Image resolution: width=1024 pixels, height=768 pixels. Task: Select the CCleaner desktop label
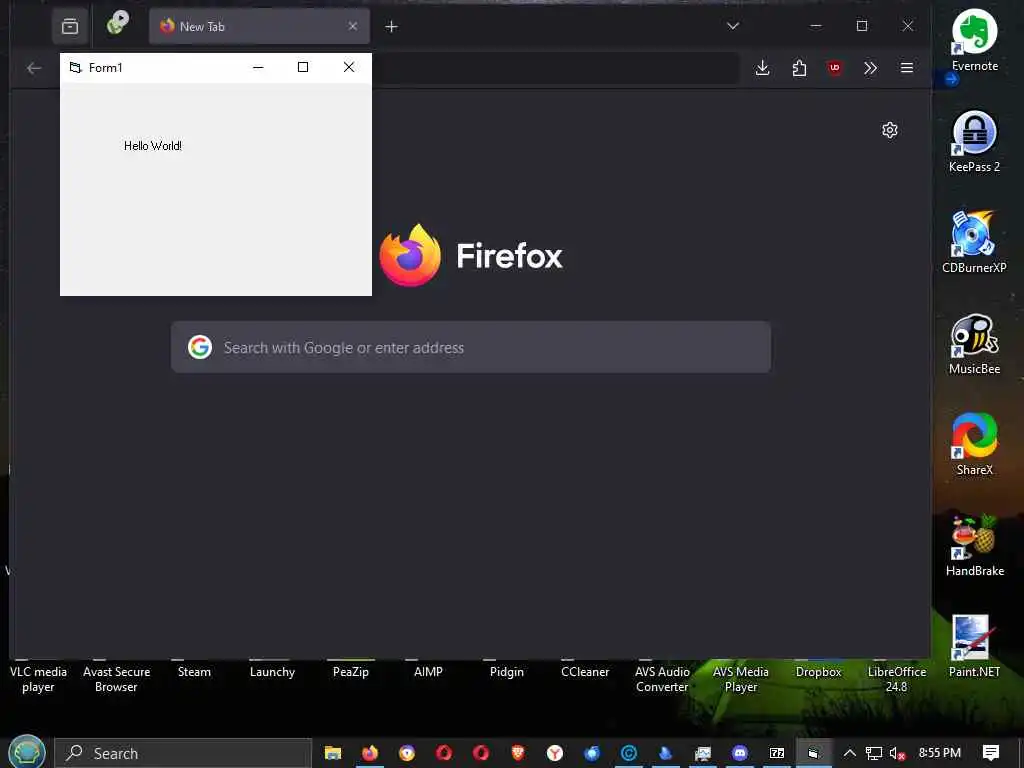click(585, 672)
